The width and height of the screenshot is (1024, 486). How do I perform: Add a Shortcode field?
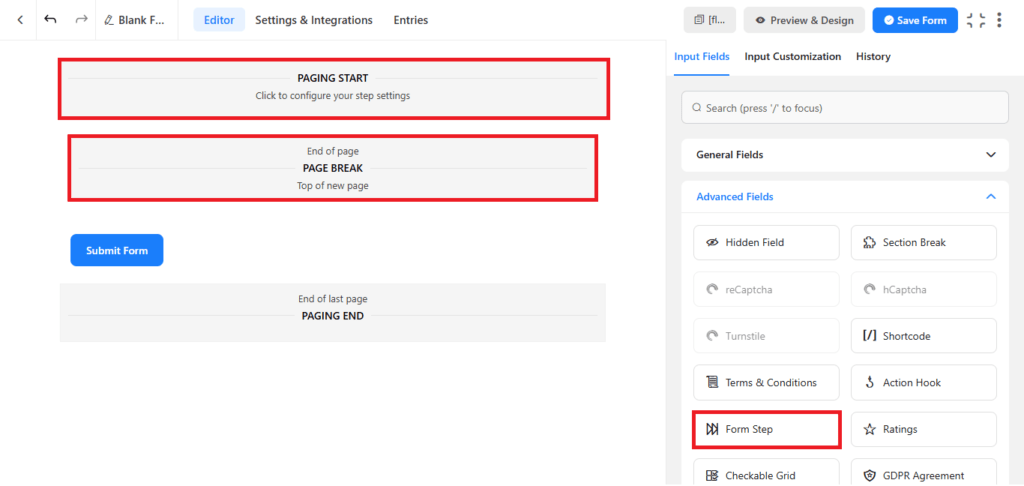[x=923, y=336]
